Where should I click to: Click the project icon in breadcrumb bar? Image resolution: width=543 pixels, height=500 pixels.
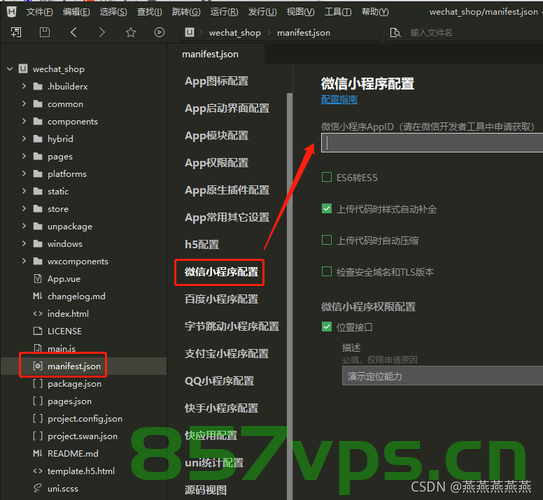coord(189,33)
